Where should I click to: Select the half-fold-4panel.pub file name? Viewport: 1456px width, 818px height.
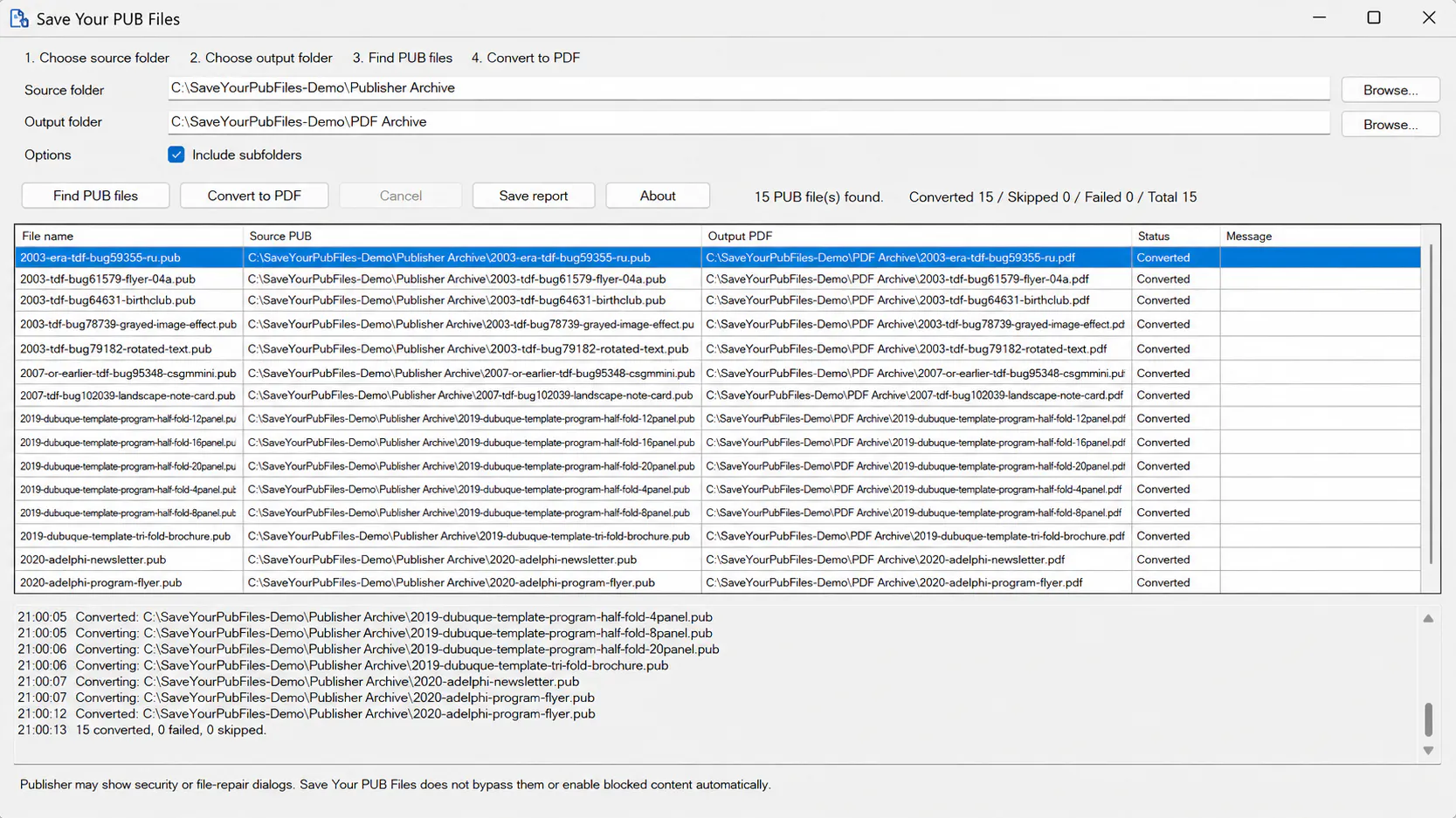click(x=128, y=489)
